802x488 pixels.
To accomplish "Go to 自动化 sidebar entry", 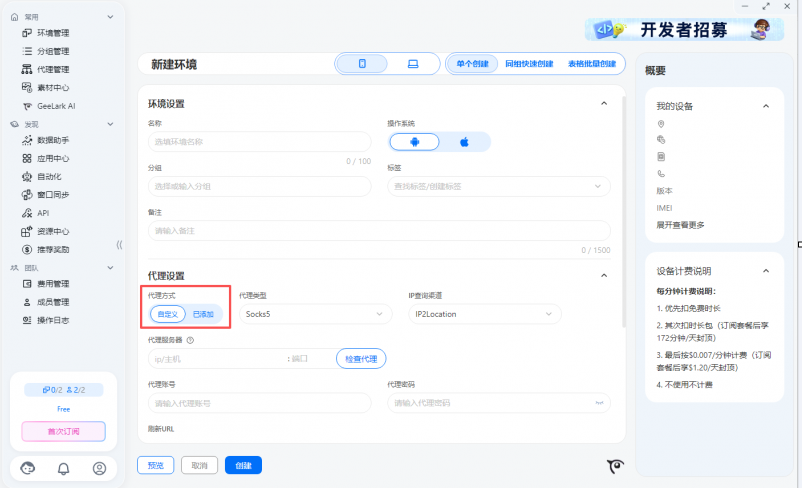I will coord(49,176).
